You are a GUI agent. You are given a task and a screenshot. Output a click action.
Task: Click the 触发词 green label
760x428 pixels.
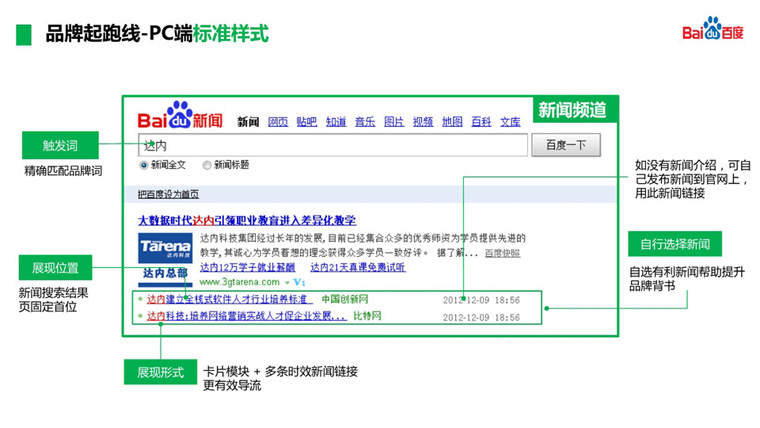tap(60, 145)
